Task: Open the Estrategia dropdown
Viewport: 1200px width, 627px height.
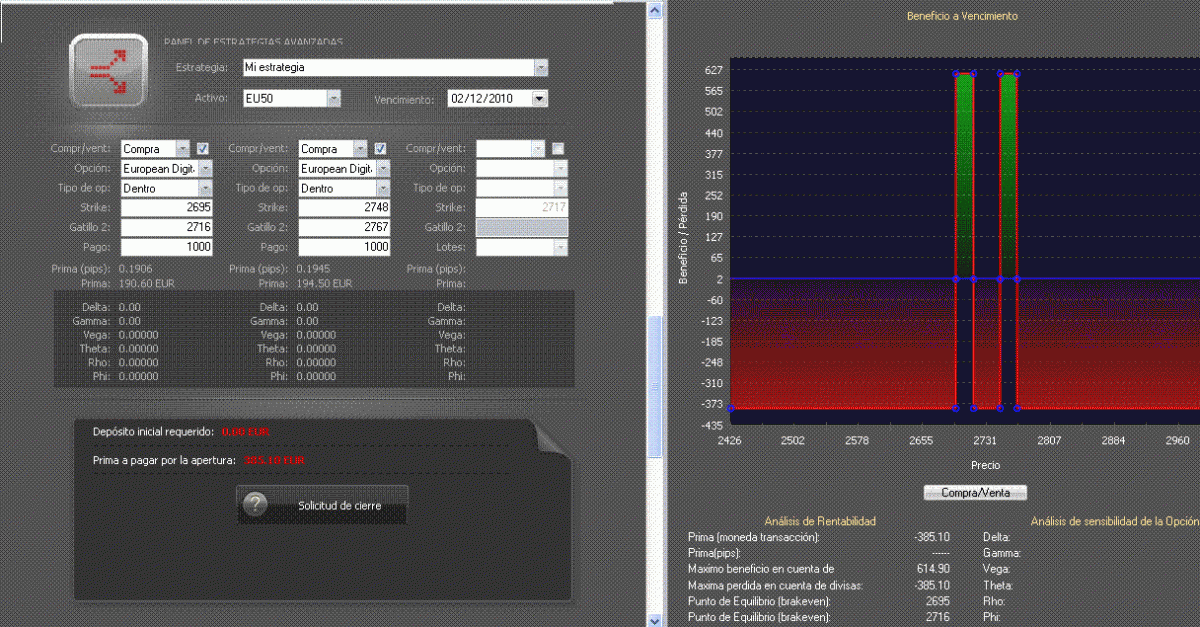Action: pos(540,68)
